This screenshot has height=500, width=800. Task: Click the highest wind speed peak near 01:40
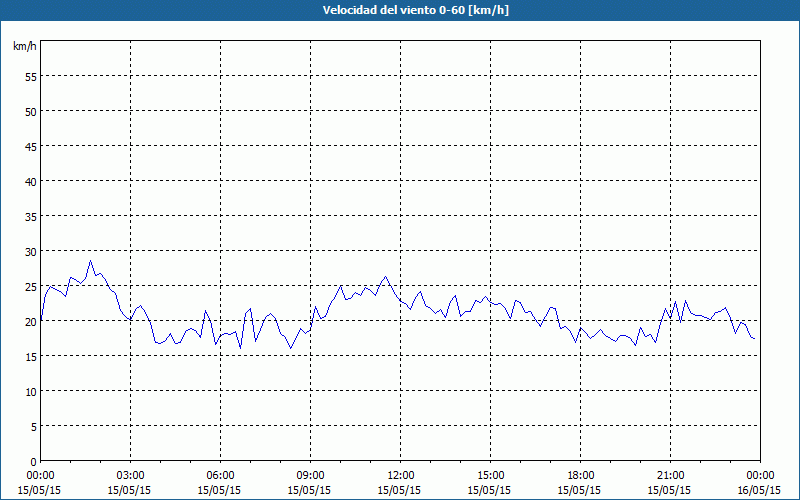pos(90,261)
